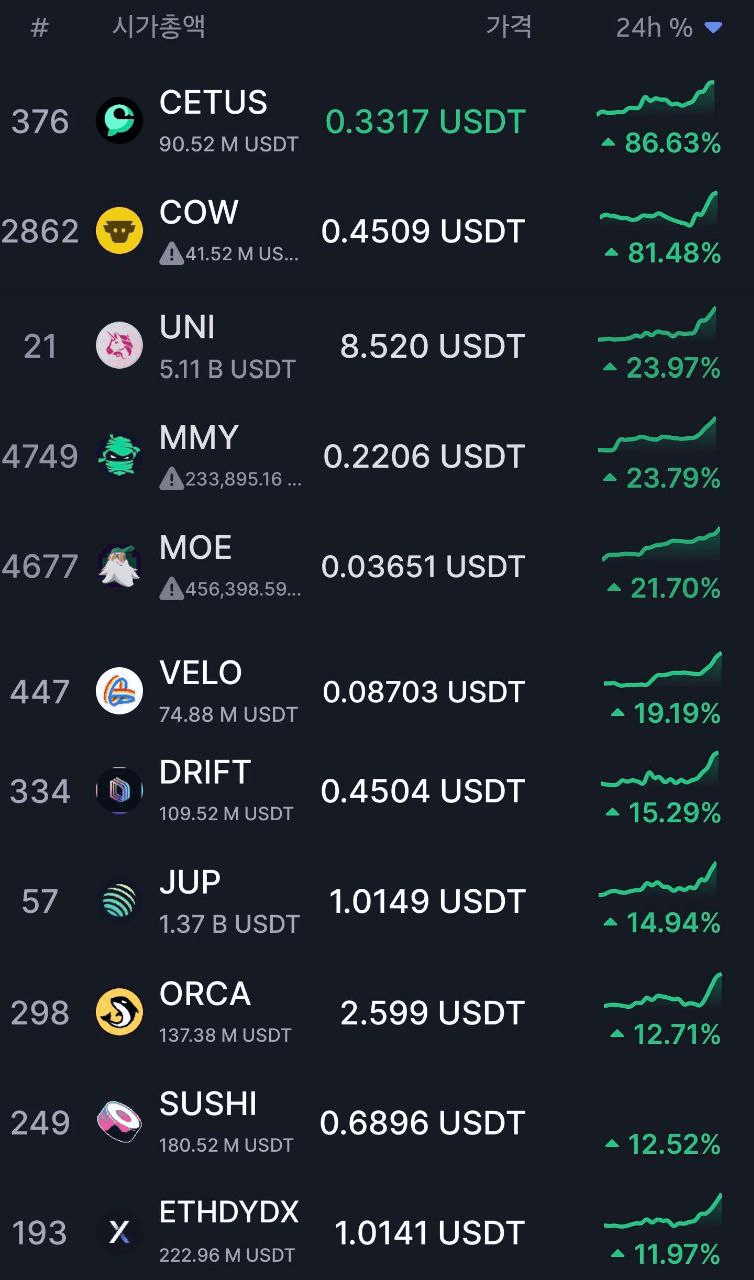Open the MOE wizard logo

119,566
